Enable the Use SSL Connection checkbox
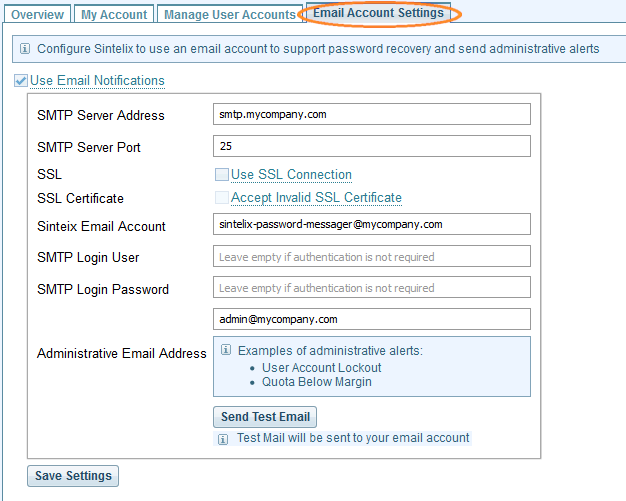626x501 pixels. click(x=222, y=174)
